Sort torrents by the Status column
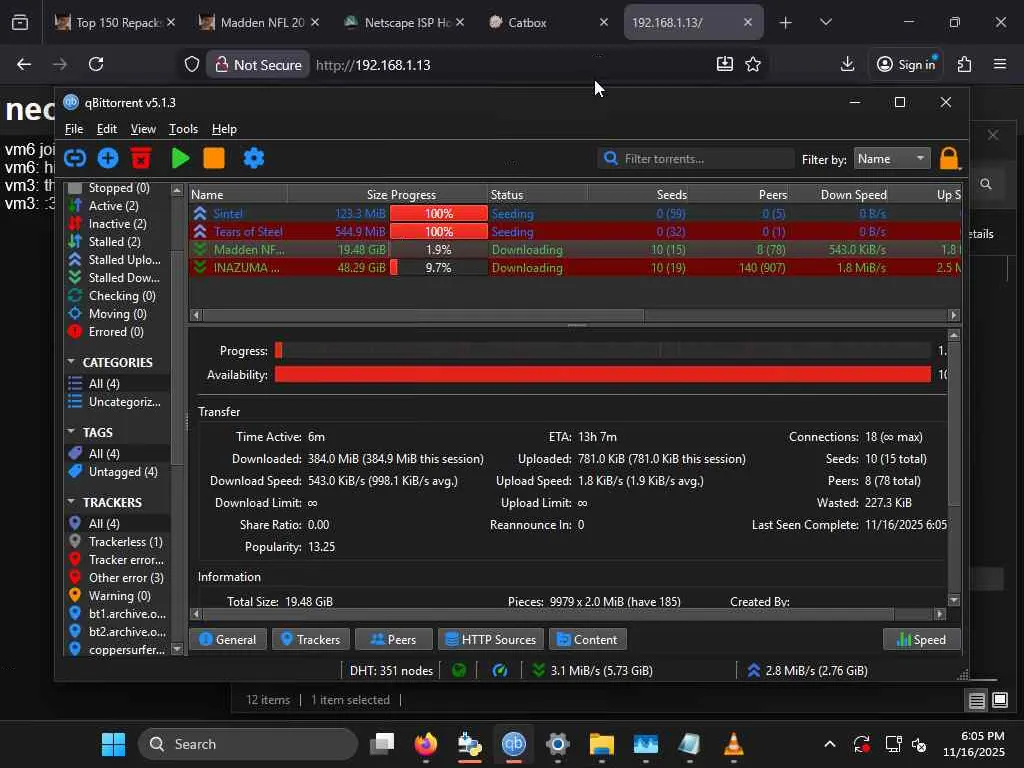This screenshot has width=1024, height=768. pos(537,194)
